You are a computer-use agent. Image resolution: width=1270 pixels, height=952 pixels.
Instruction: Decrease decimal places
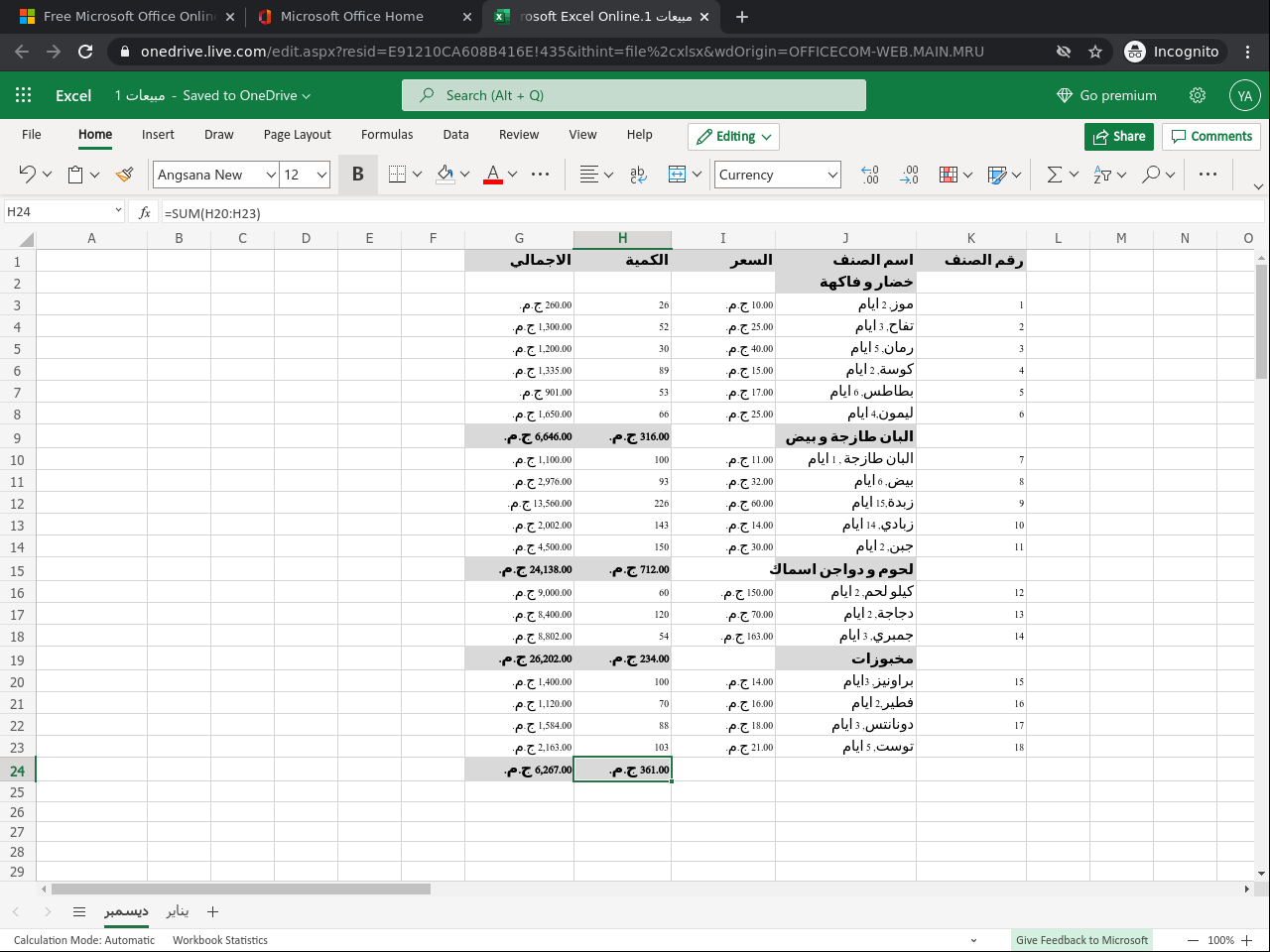(x=870, y=175)
